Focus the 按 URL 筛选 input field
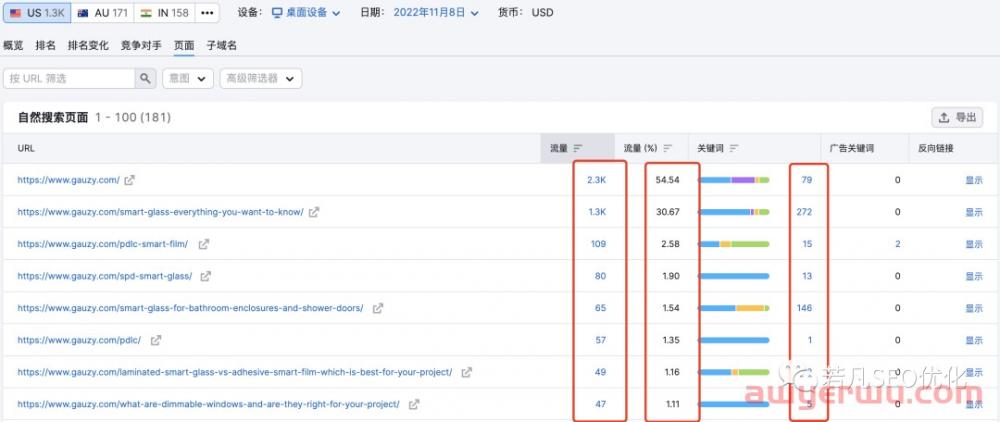This screenshot has height=422, width=1000. pos(69,78)
